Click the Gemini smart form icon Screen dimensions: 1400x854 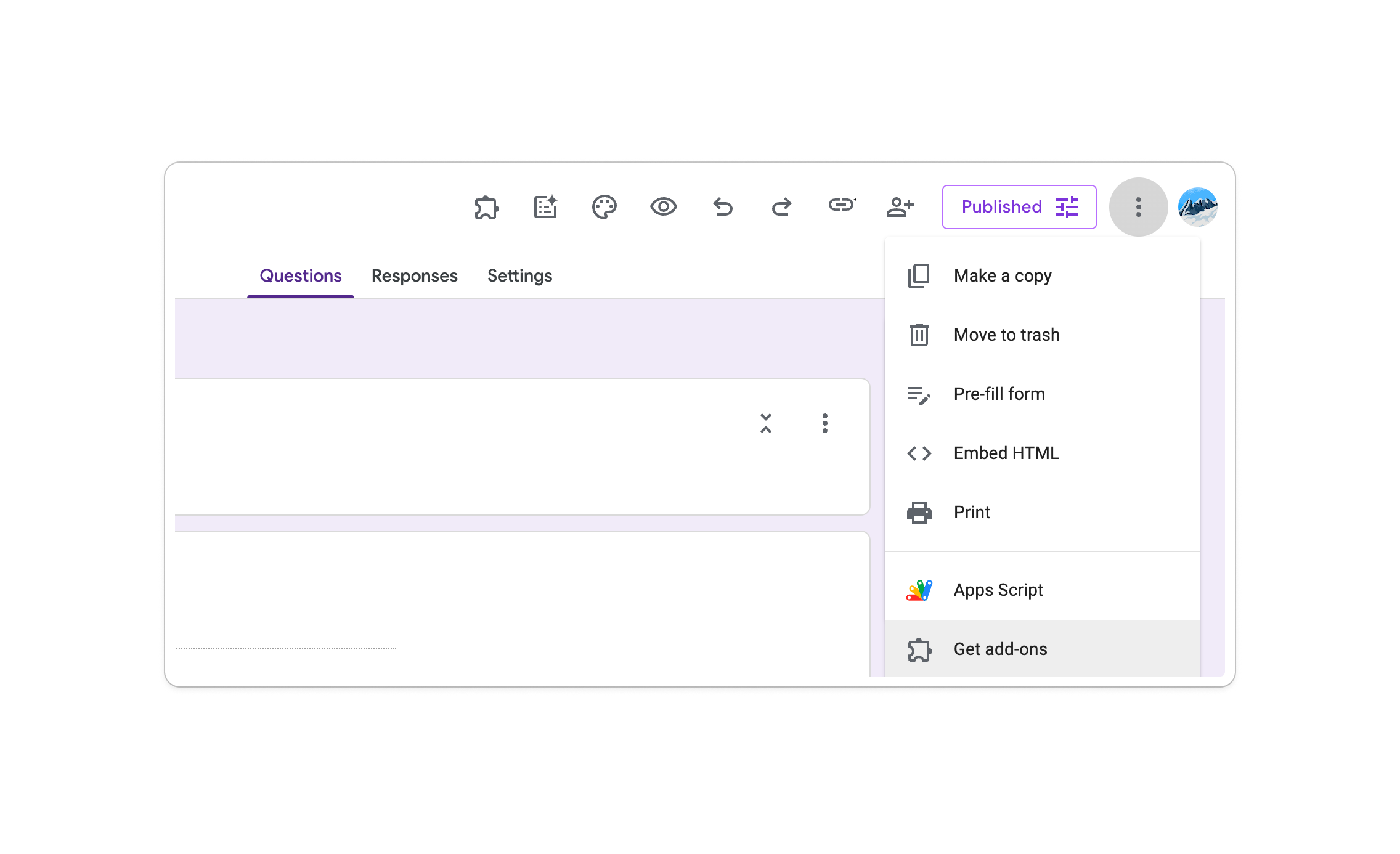(545, 207)
